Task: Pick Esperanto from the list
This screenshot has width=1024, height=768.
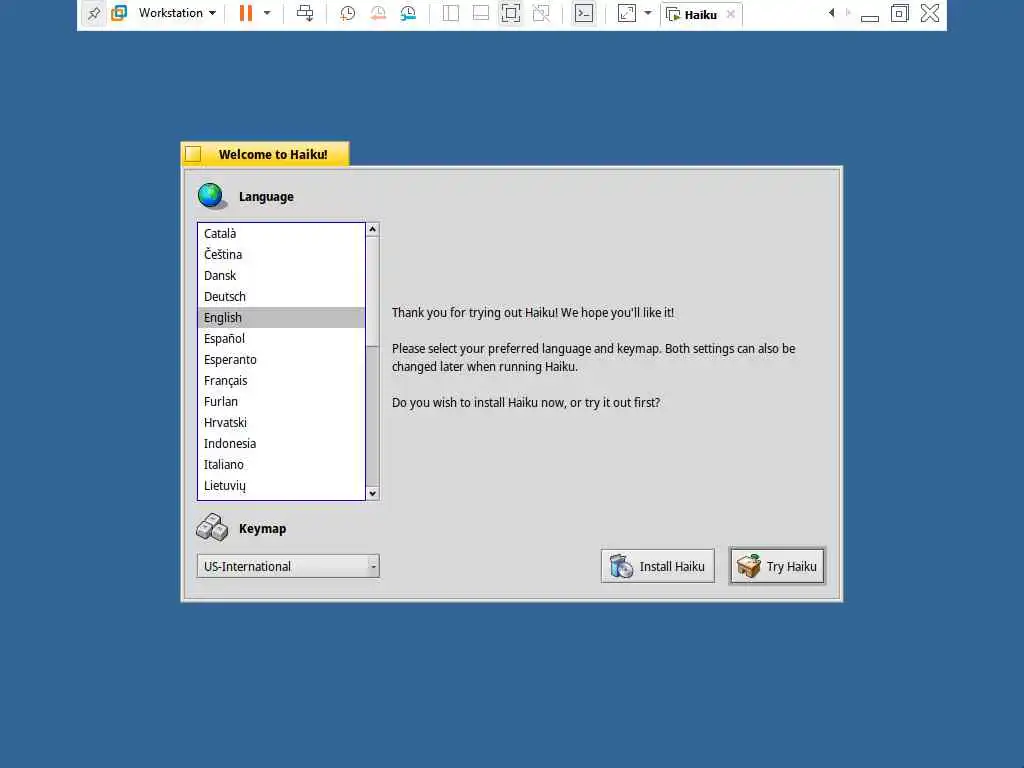Action: click(281, 359)
